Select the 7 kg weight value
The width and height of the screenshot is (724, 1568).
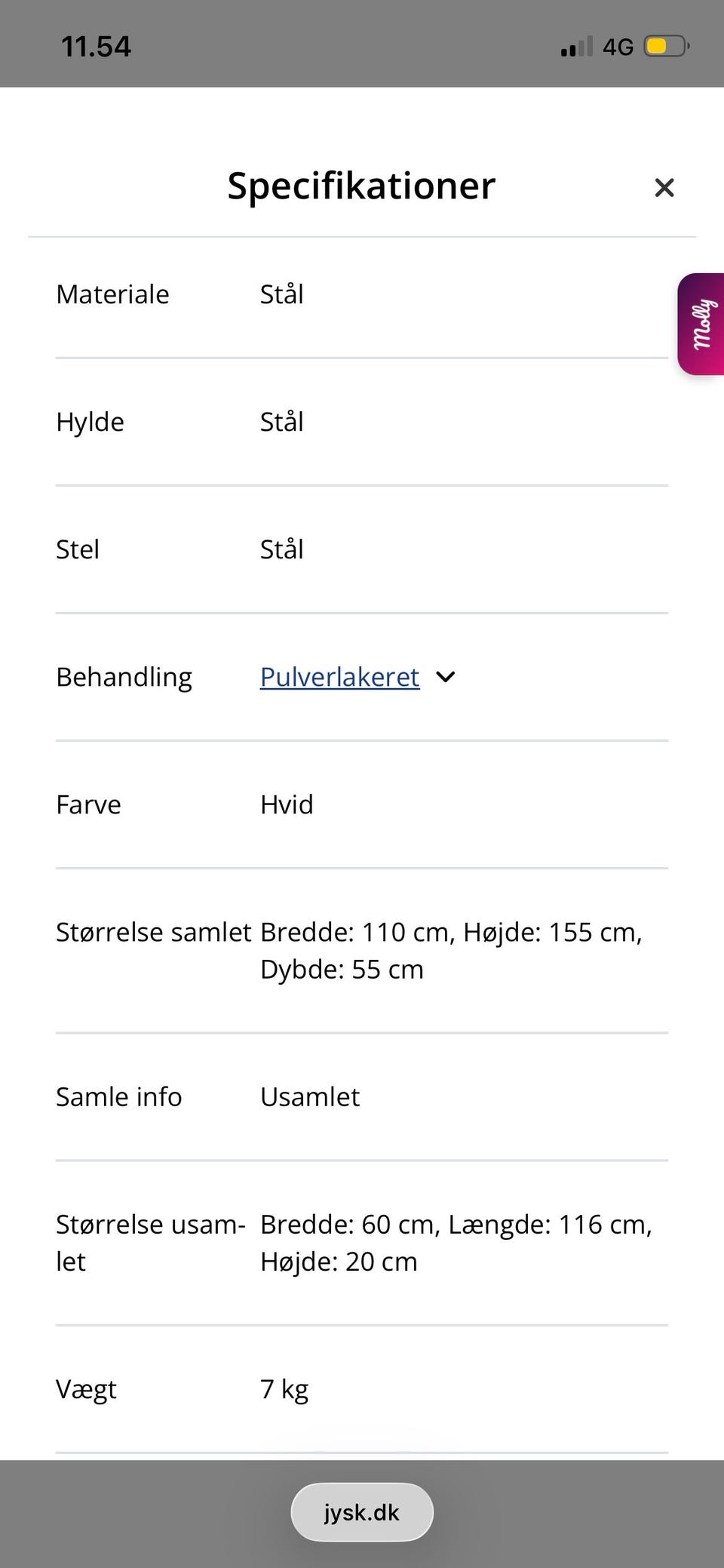click(x=284, y=1388)
